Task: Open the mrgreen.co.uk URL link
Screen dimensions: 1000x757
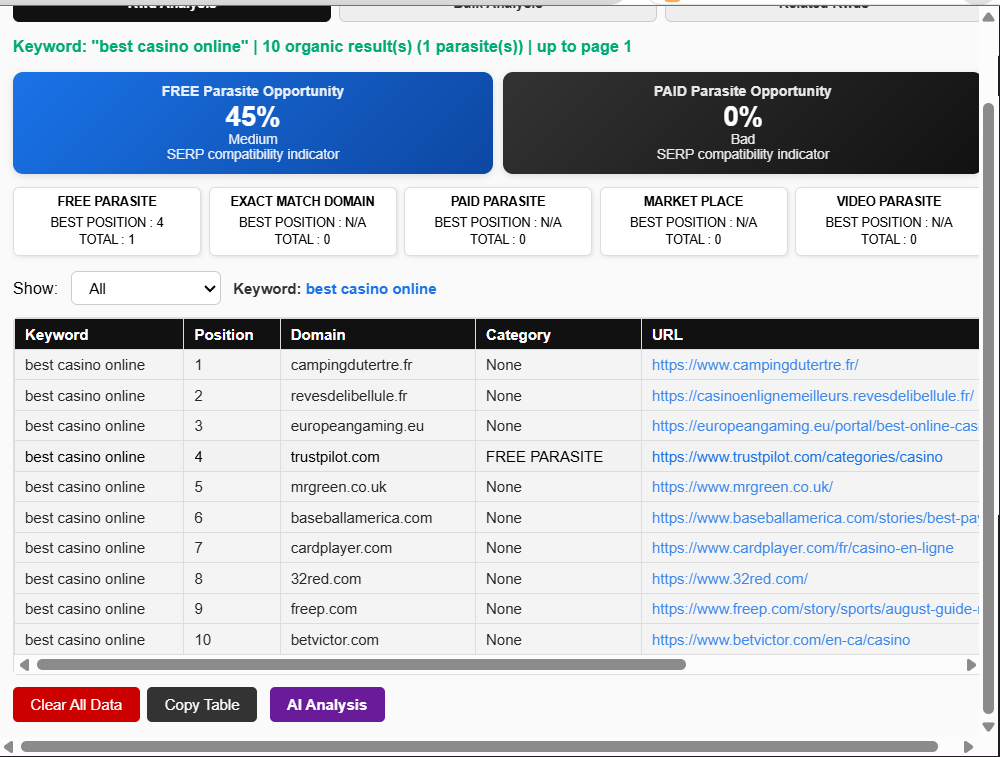Action: click(742, 487)
